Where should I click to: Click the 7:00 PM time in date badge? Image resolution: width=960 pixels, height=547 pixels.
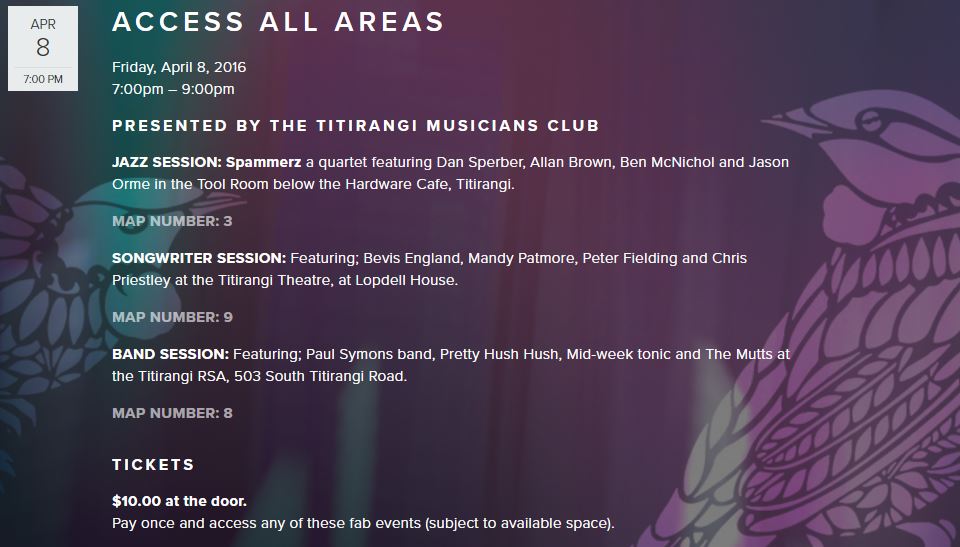pyautogui.click(x=43, y=79)
